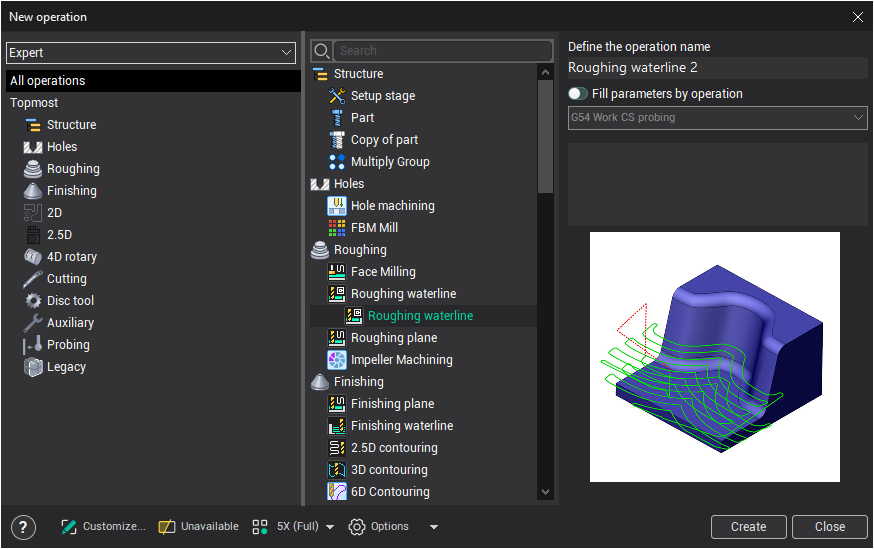Image resolution: width=874 pixels, height=549 pixels.
Task: Select All operations in the category list
Action: coord(150,81)
